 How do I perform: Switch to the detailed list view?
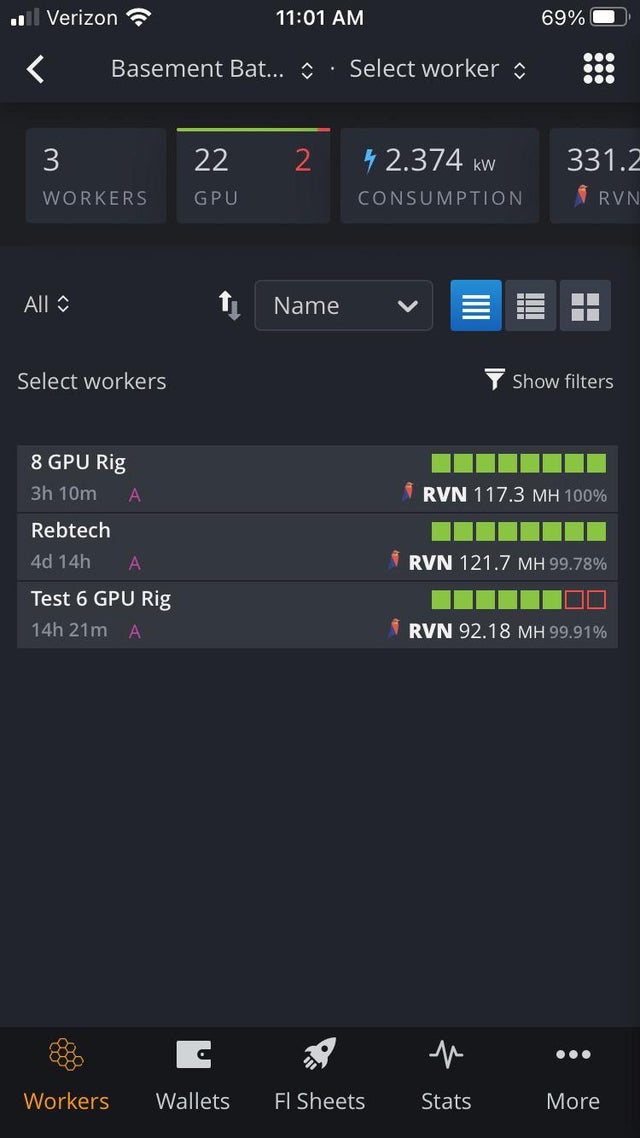(x=530, y=306)
